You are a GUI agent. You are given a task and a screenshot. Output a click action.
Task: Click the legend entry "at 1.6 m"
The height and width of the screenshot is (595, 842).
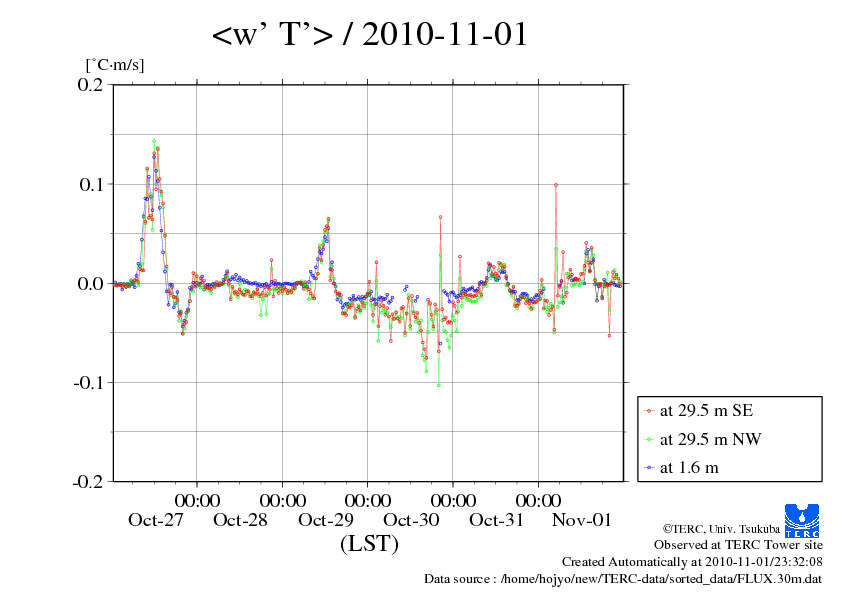[x=689, y=468]
